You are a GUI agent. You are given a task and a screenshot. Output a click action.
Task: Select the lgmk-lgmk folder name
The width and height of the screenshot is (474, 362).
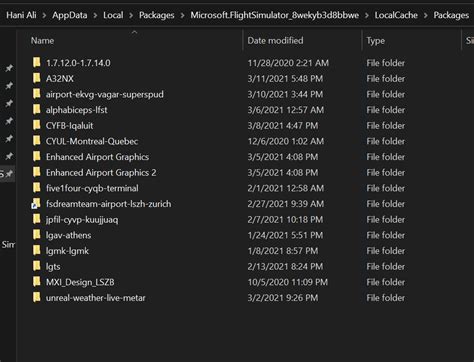point(67,251)
